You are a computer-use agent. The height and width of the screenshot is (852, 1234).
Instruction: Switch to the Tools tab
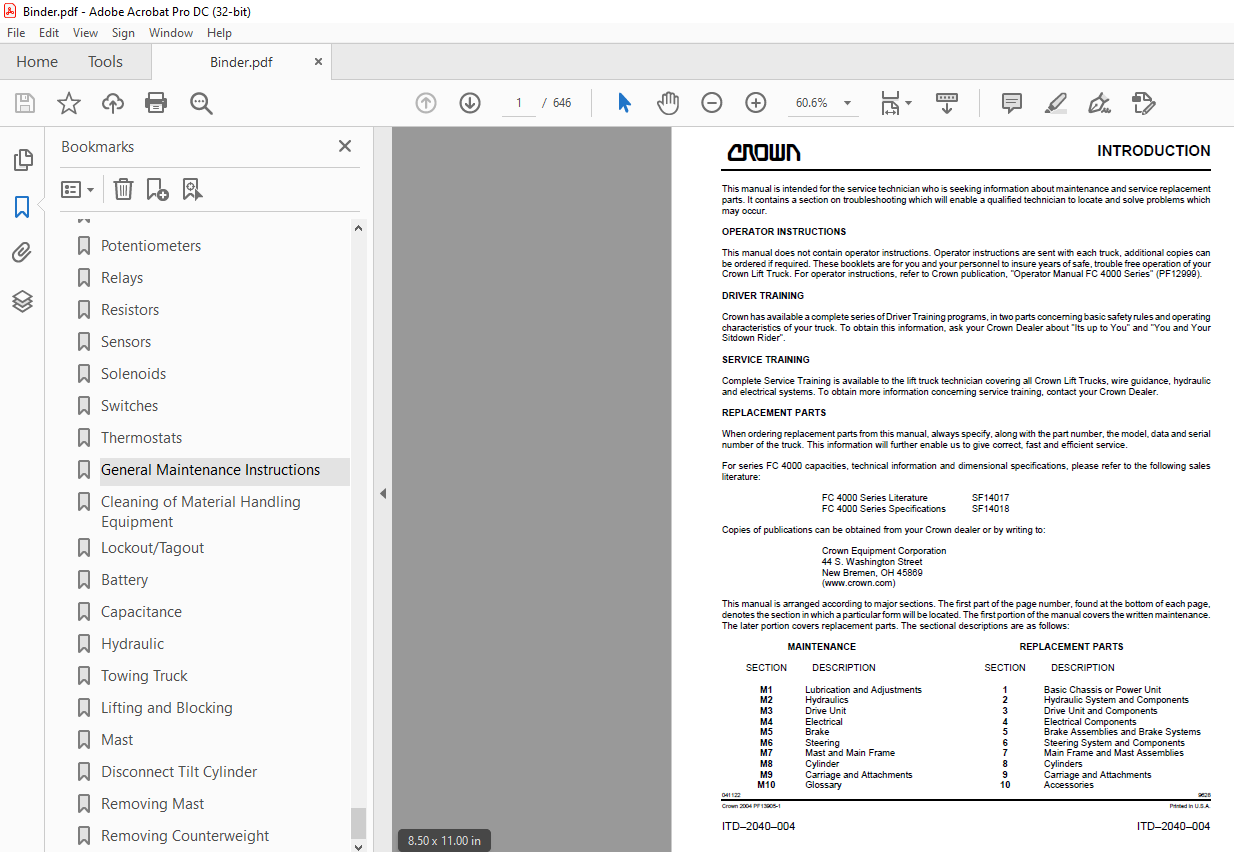pos(105,62)
